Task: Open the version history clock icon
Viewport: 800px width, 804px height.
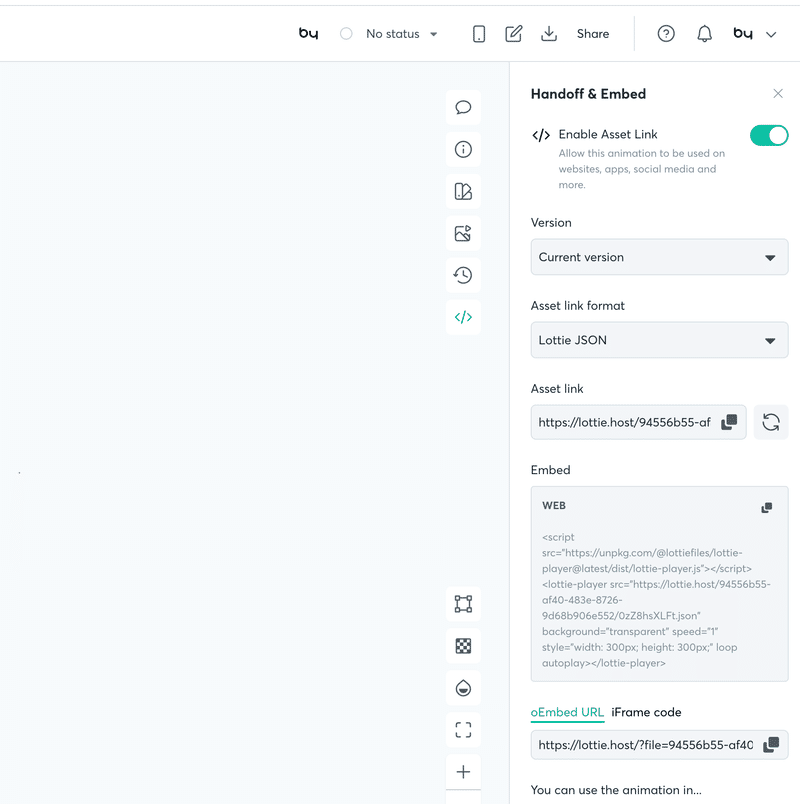Action: (x=463, y=275)
